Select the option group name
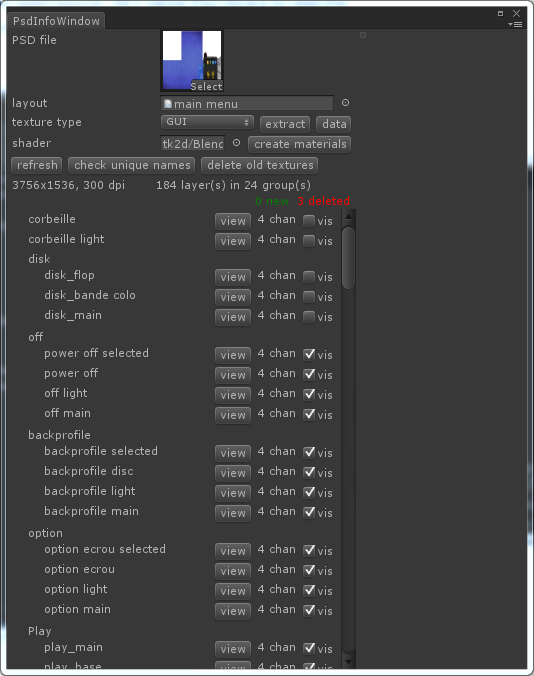The width and height of the screenshot is (534, 676). coord(45,533)
